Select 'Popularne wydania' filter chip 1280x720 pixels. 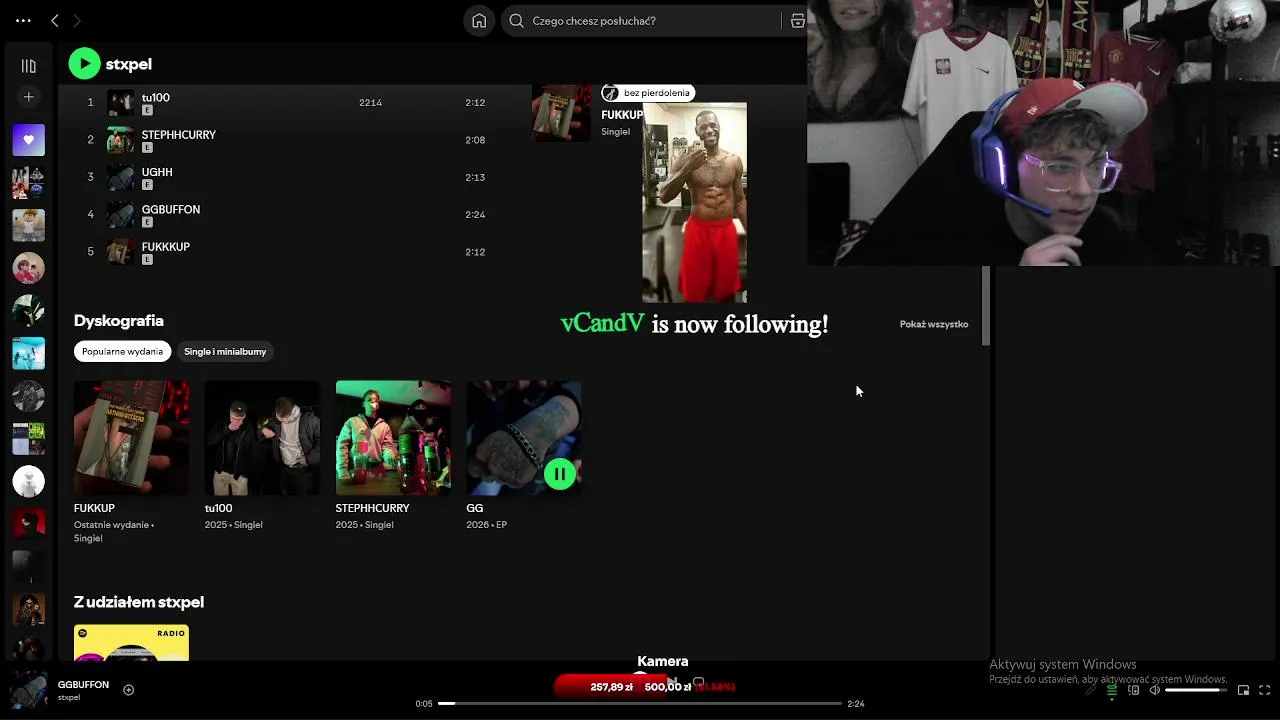point(122,352)
